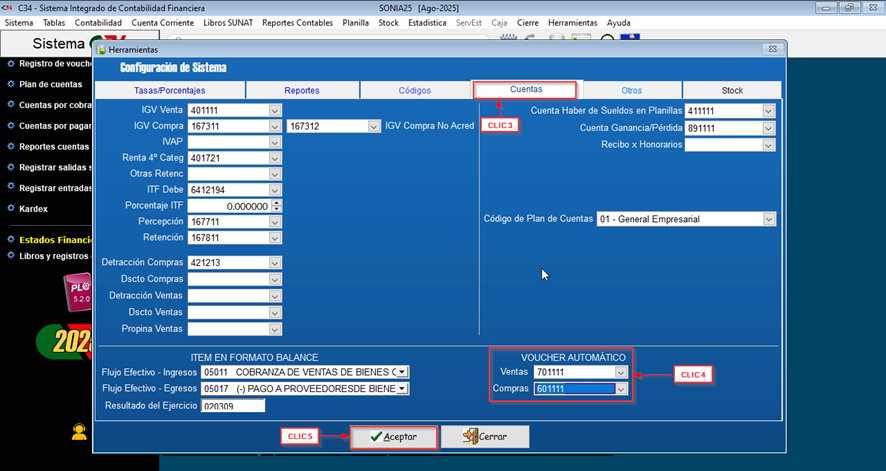
Task: Open the Código de Plan de Cuentas dropdown
Action: 768,219
